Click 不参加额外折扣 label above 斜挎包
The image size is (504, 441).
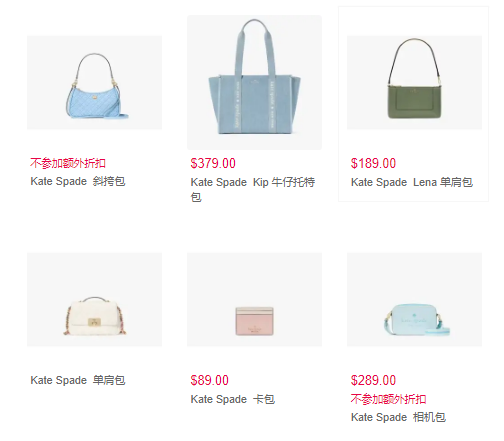pyautogui.click(x=68, y=163)
